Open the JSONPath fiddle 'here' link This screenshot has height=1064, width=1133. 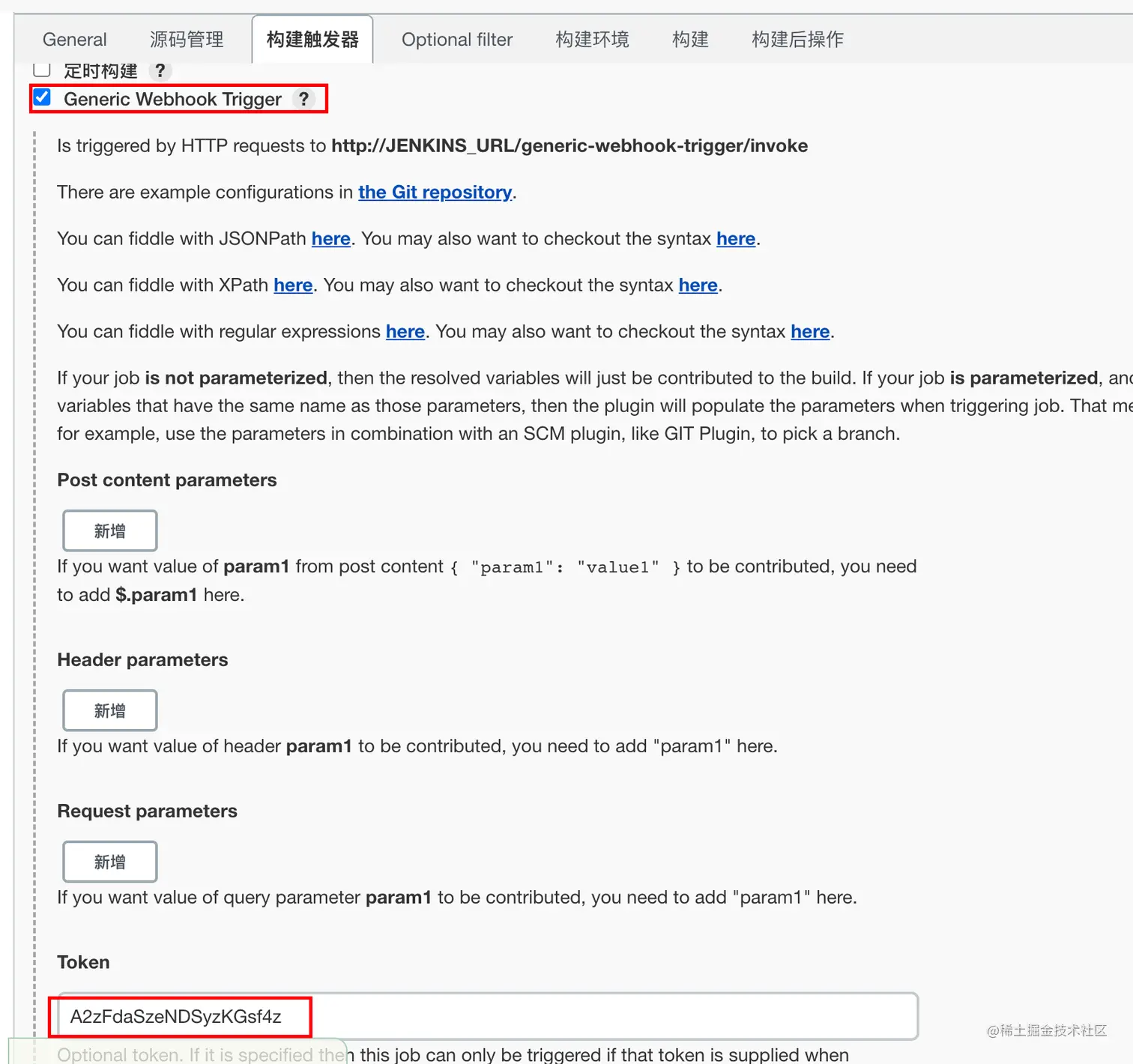coord(331,239)
